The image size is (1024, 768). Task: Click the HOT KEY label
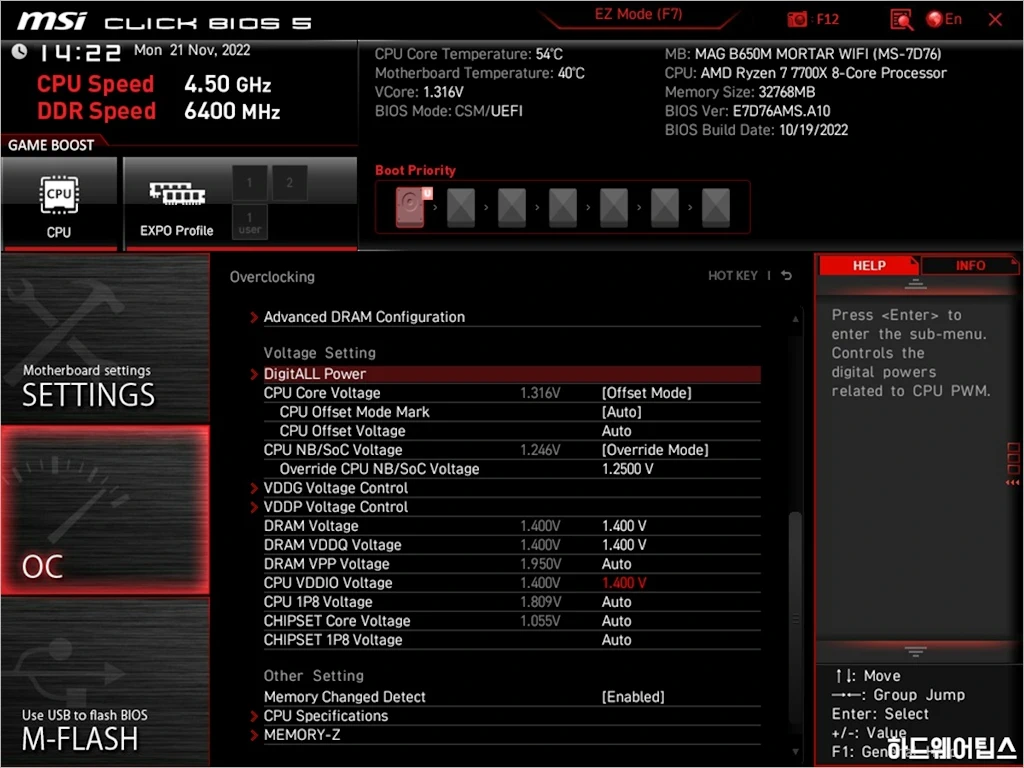733,276
